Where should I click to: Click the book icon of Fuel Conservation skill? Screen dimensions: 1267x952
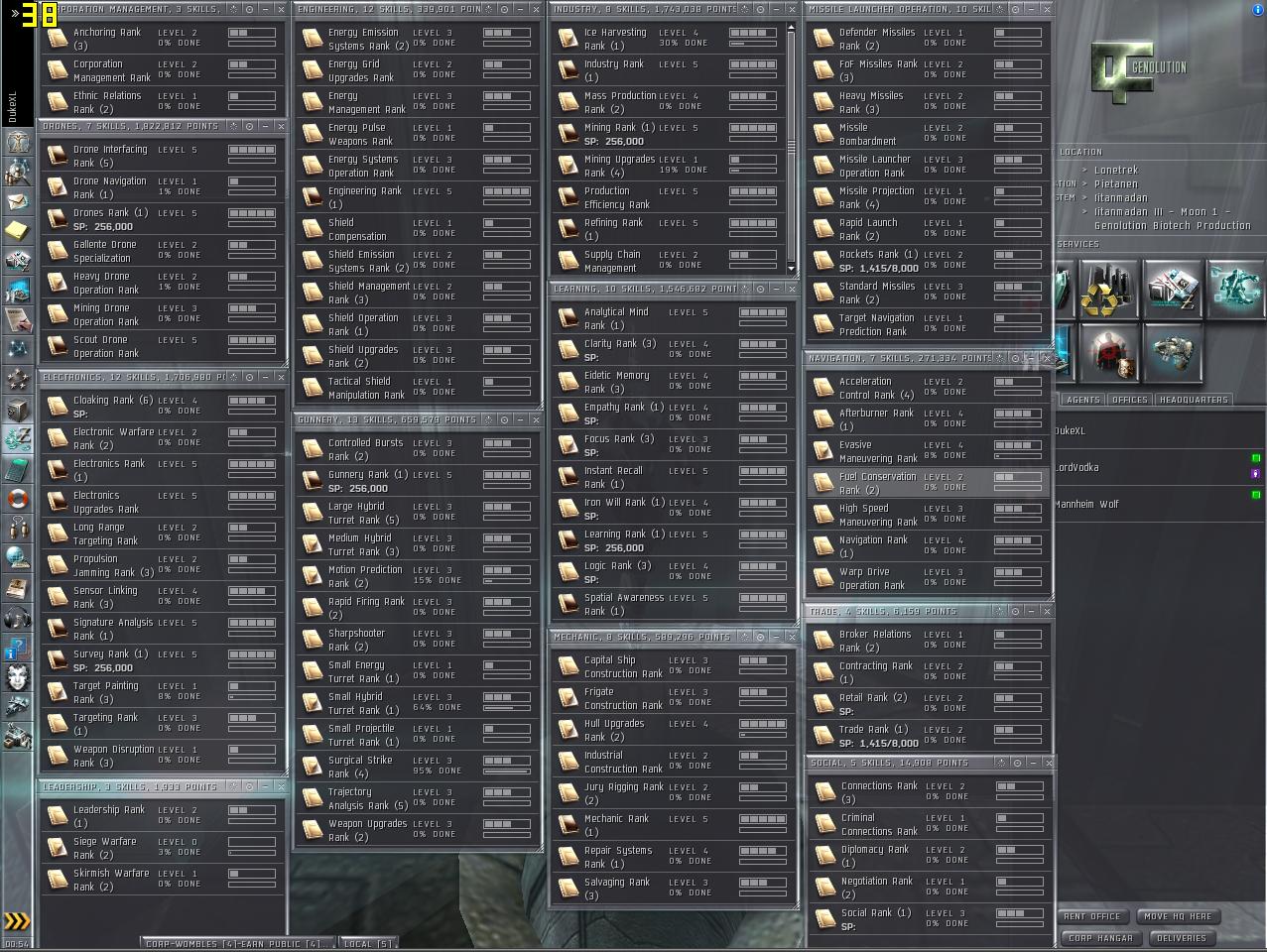824,482
